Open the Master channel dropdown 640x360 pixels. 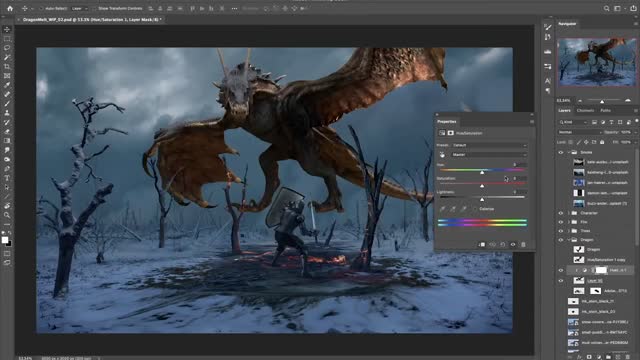[489, 155]
